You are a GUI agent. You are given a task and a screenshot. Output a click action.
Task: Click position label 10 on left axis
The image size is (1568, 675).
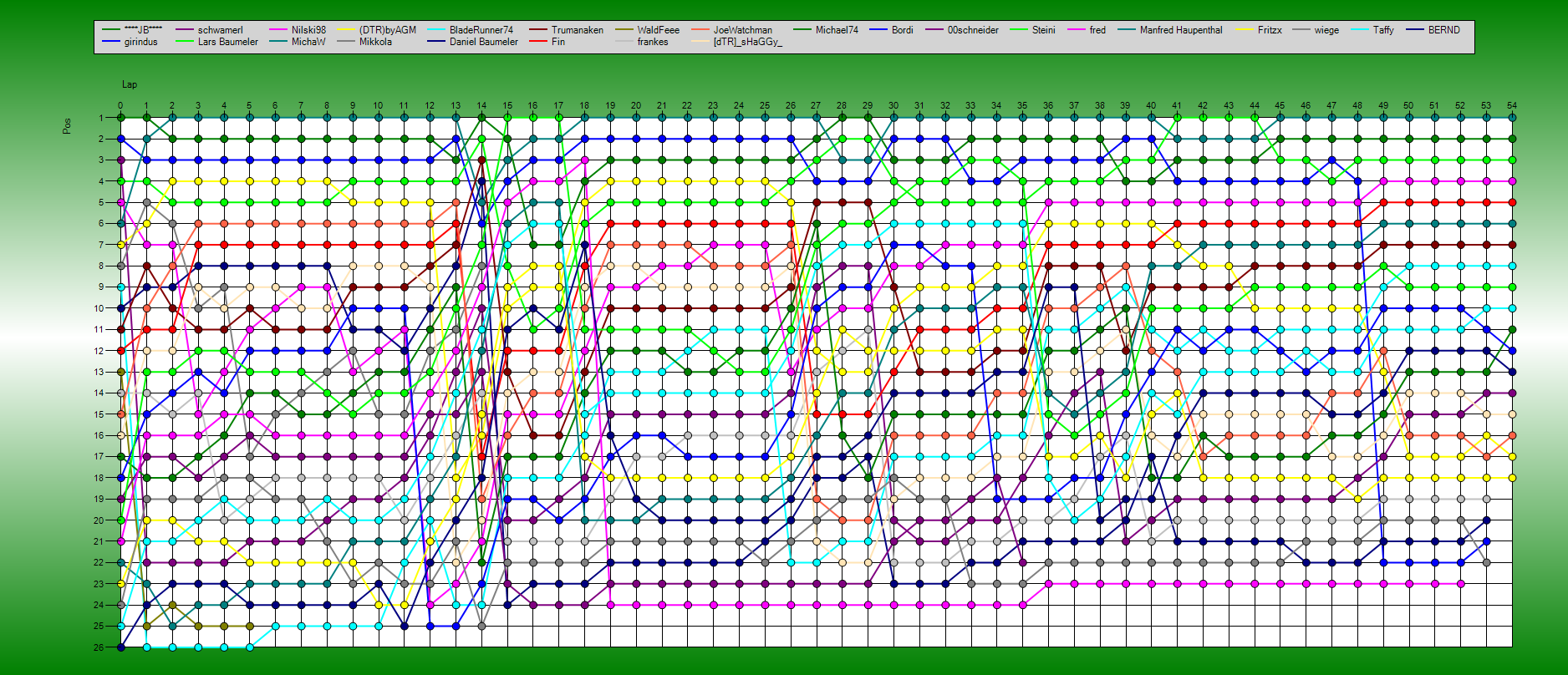[x=99, y=308]
